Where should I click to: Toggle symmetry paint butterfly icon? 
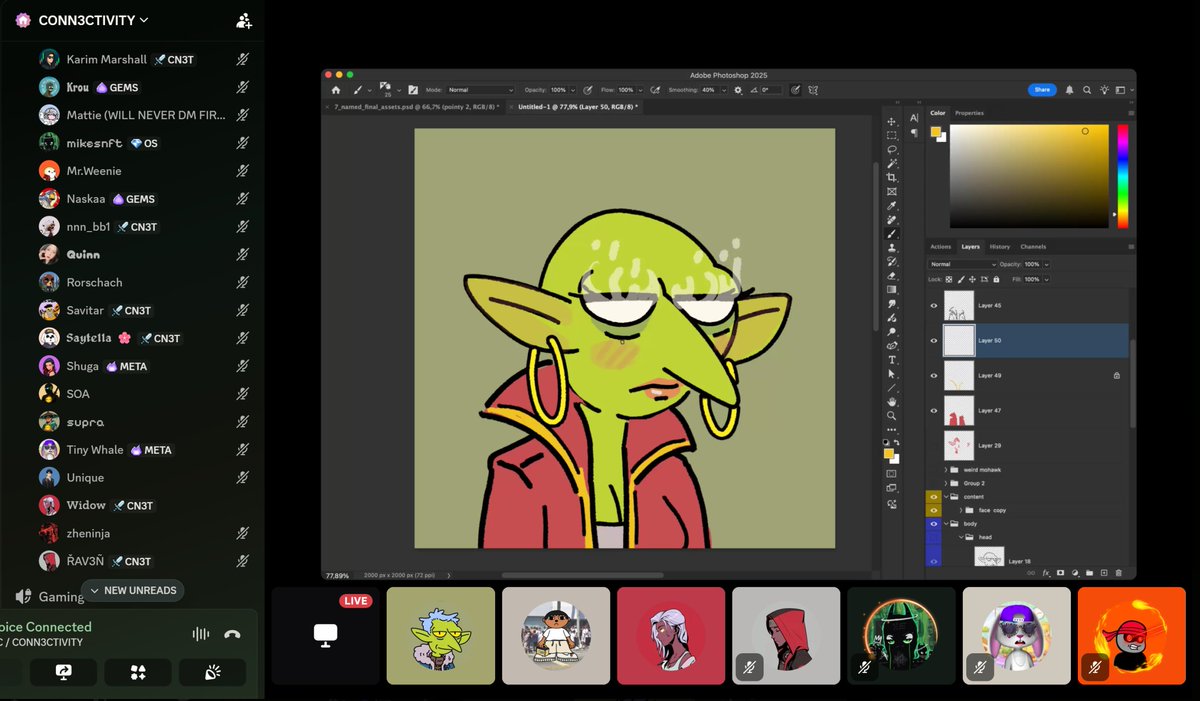coord(812,89)
